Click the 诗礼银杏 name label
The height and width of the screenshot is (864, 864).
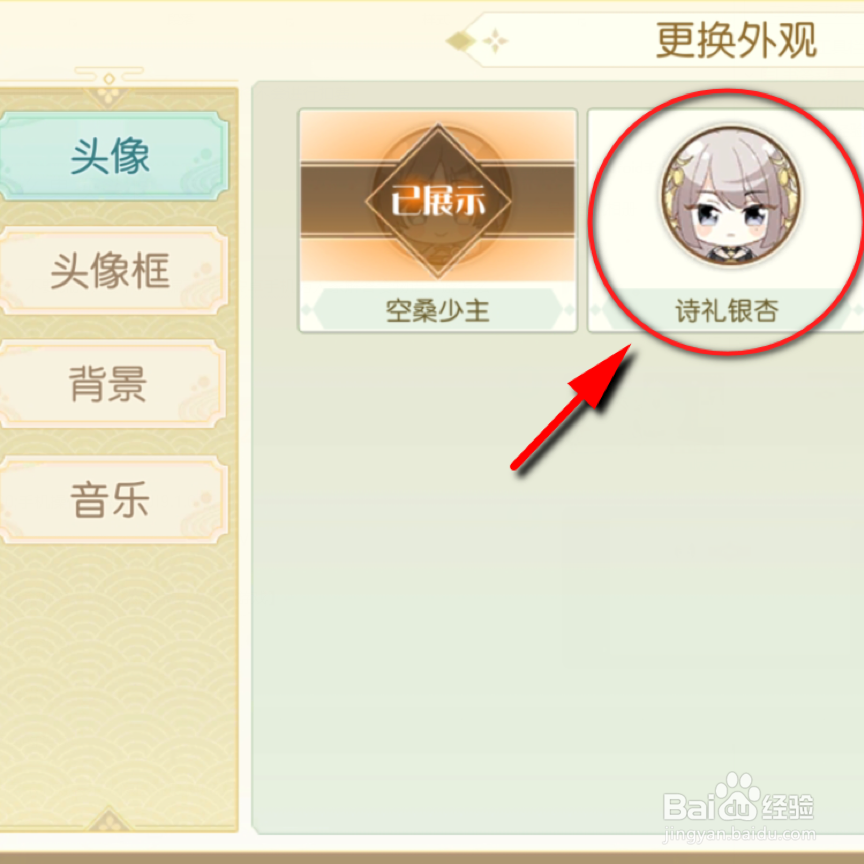tap(727, 311)
